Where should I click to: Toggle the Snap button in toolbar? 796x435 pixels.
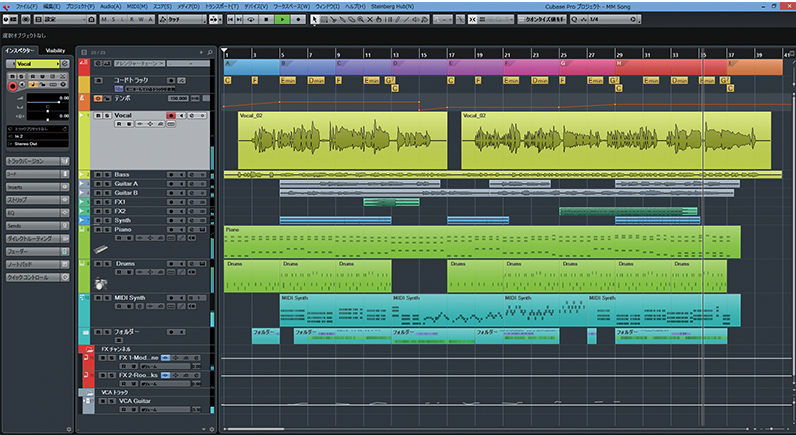pyautogui.click(x=472, y=19)
